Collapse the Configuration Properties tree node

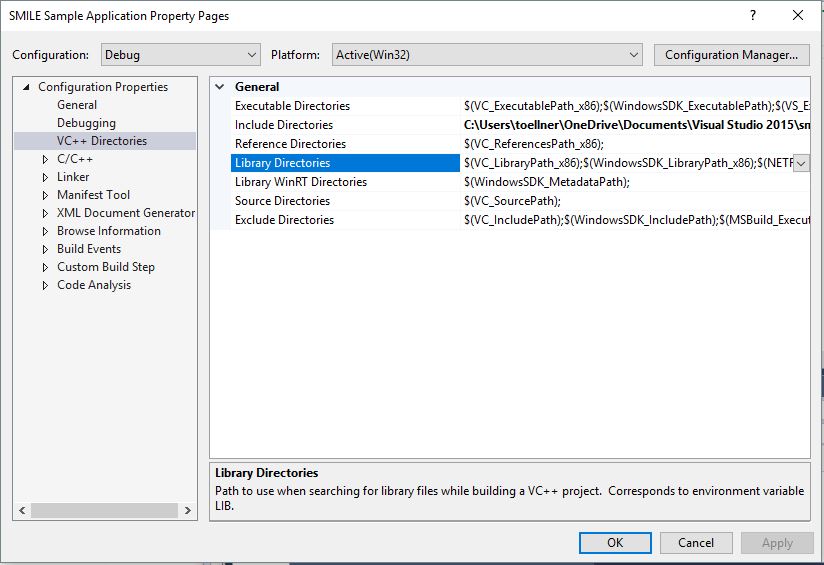click(x=26, y=87)
